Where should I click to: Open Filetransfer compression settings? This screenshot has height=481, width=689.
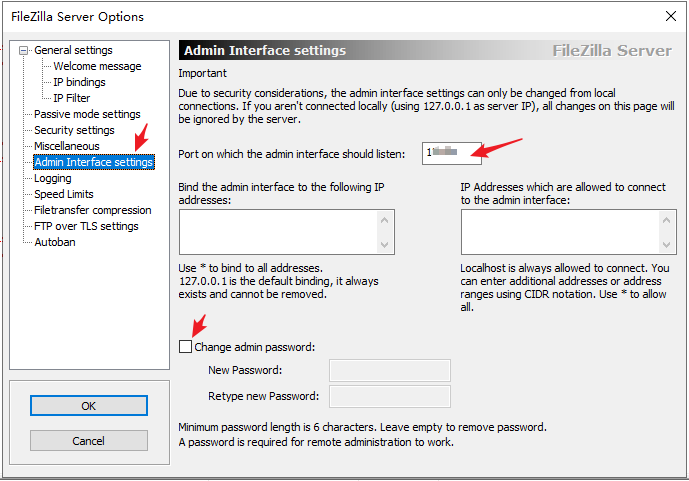(x=93, y=210)
